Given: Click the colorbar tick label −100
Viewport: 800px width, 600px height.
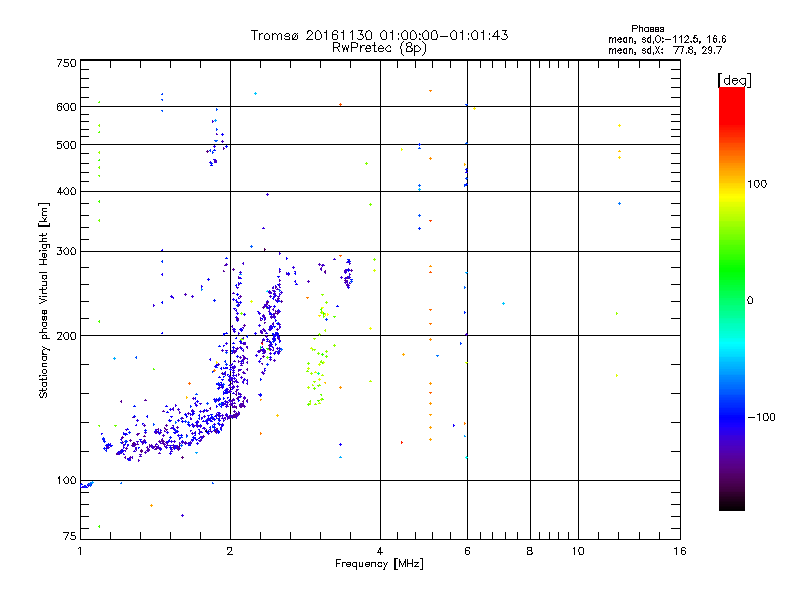Looking at the screenshot, I should 762,416.
